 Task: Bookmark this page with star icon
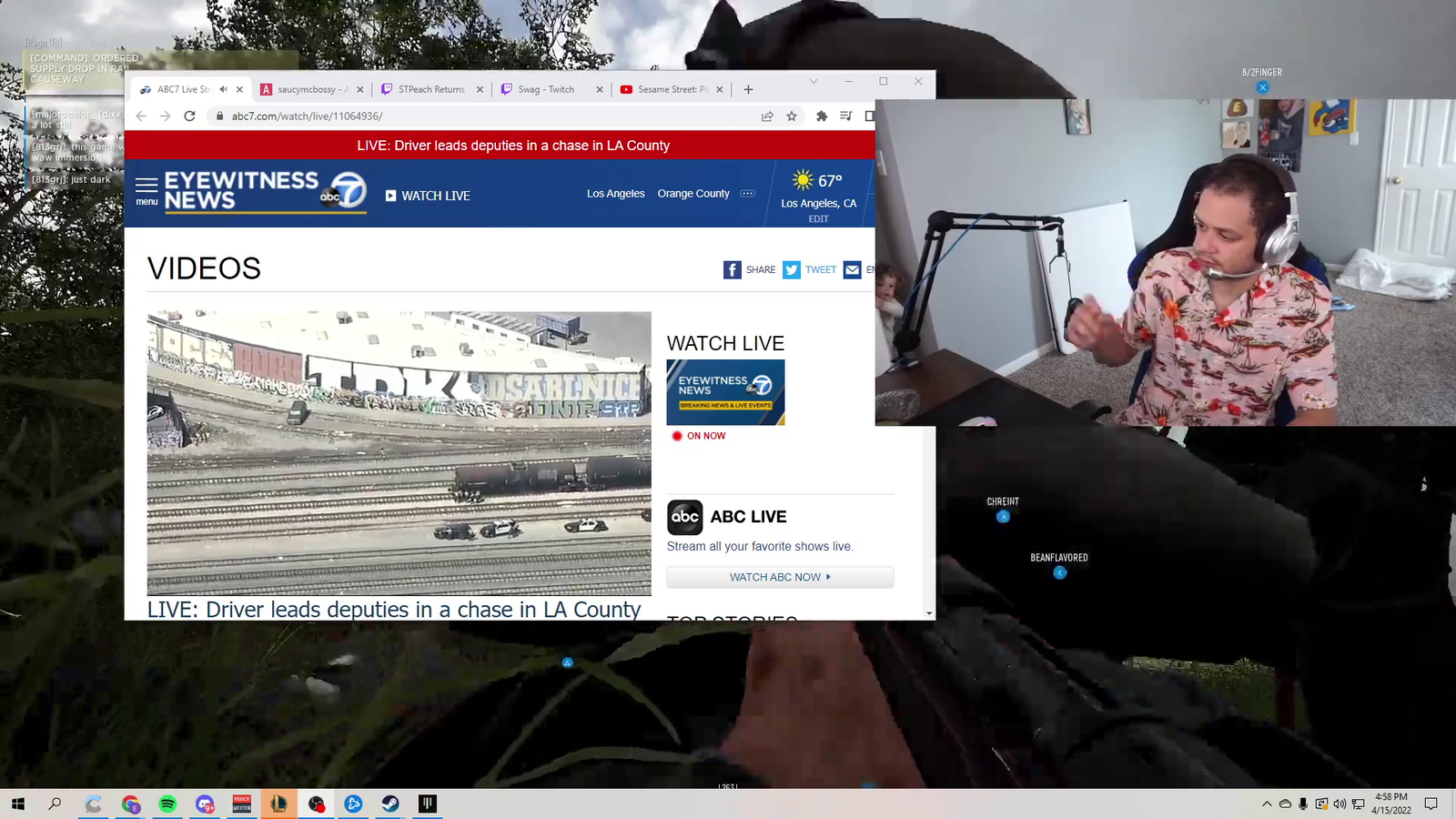(x=792, y=116)
